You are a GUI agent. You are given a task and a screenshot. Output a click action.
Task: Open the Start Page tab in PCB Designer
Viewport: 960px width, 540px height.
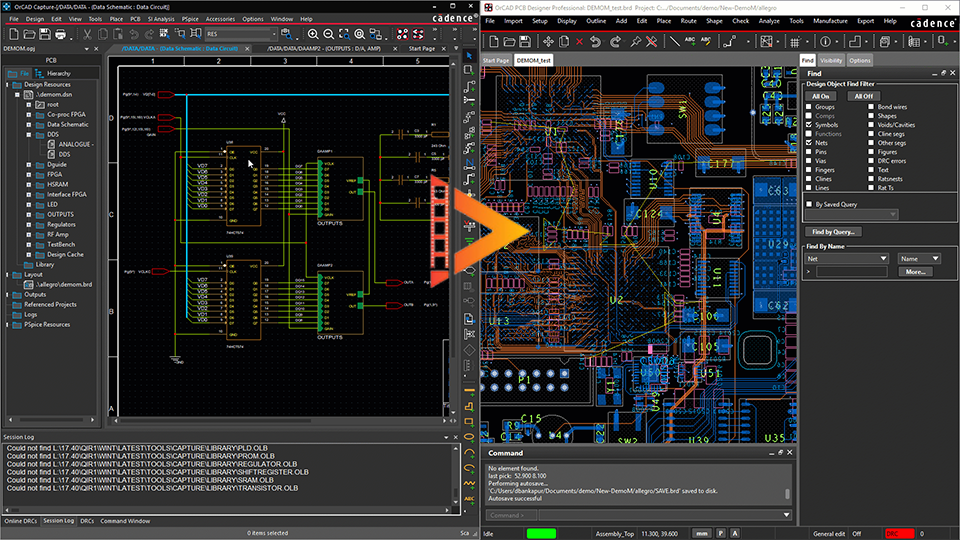[496, 61]
